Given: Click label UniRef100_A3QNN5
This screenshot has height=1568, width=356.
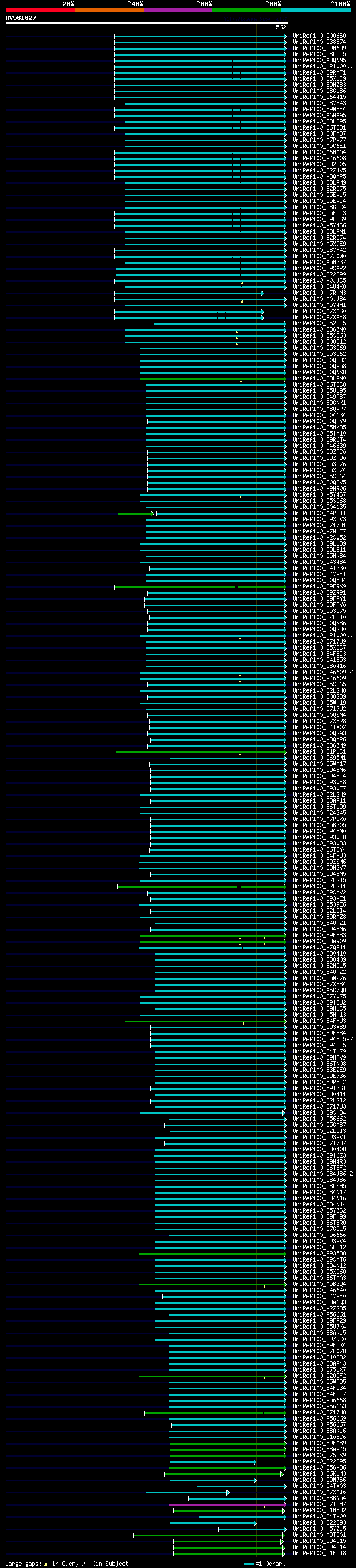Looking at the screenshot, I should pyautogui.click(x=319, y=60).
